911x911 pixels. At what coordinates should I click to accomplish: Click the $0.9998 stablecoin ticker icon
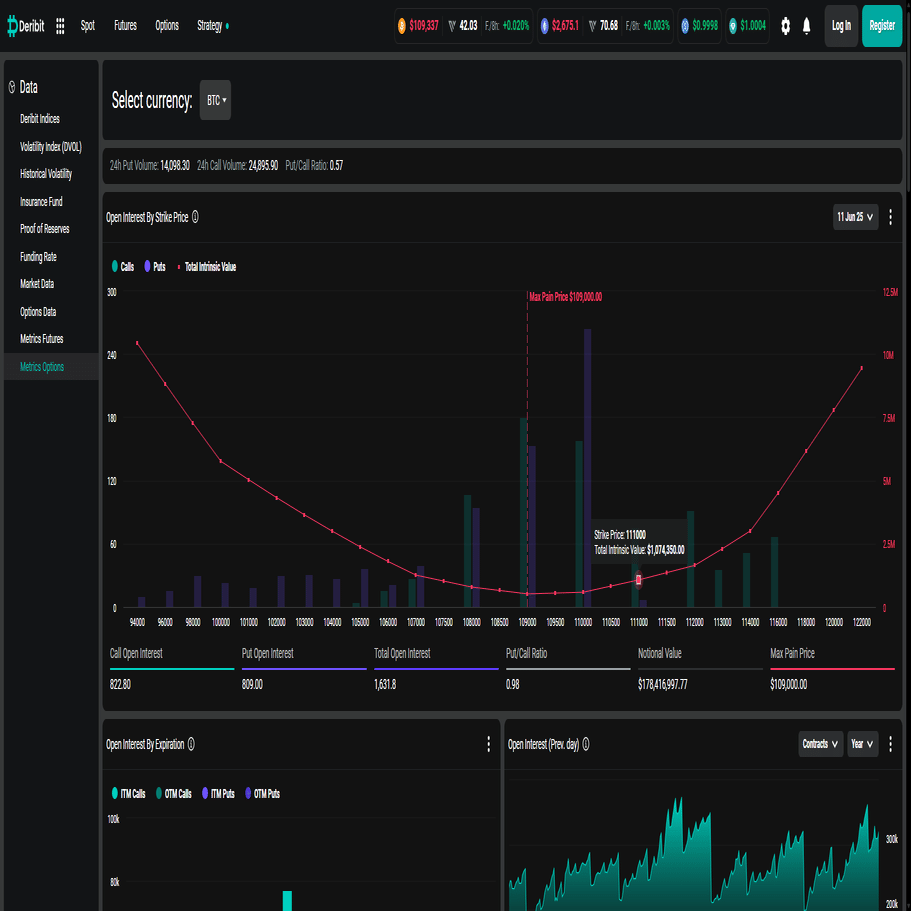click(685, 26)
